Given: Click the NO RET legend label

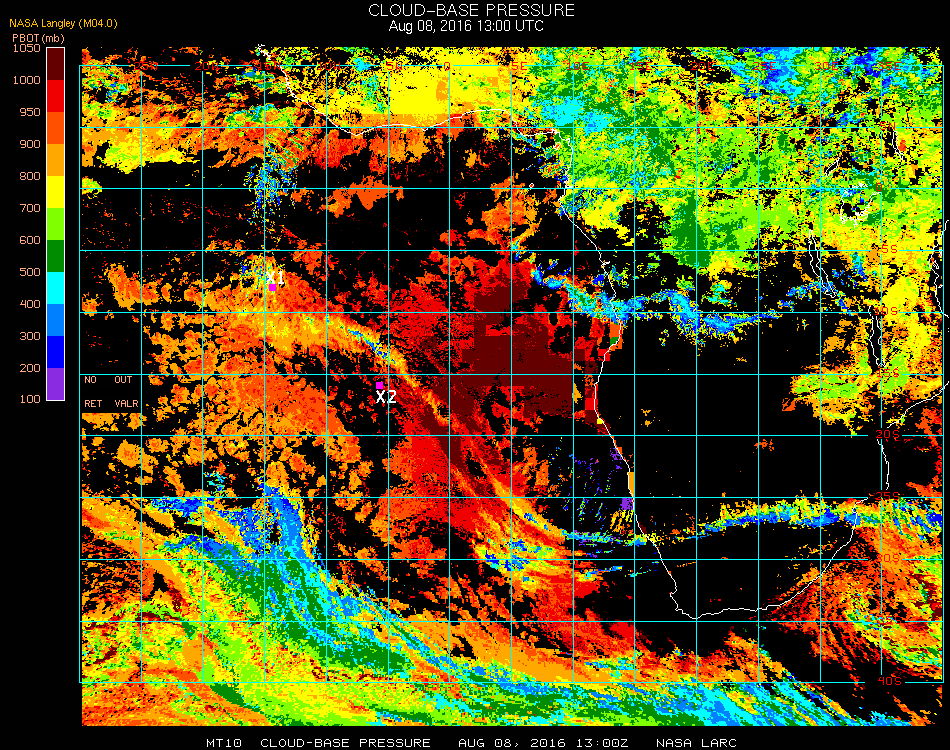Looking at the screenshot, I should click(x=93, y=391).
